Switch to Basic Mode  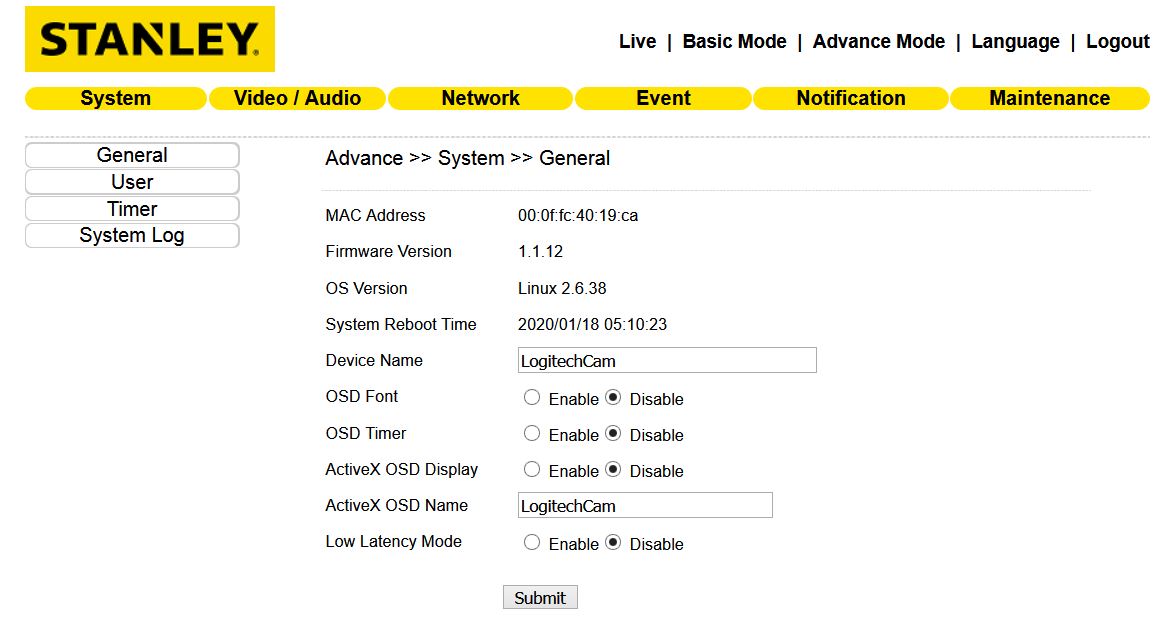pos(734,41)
